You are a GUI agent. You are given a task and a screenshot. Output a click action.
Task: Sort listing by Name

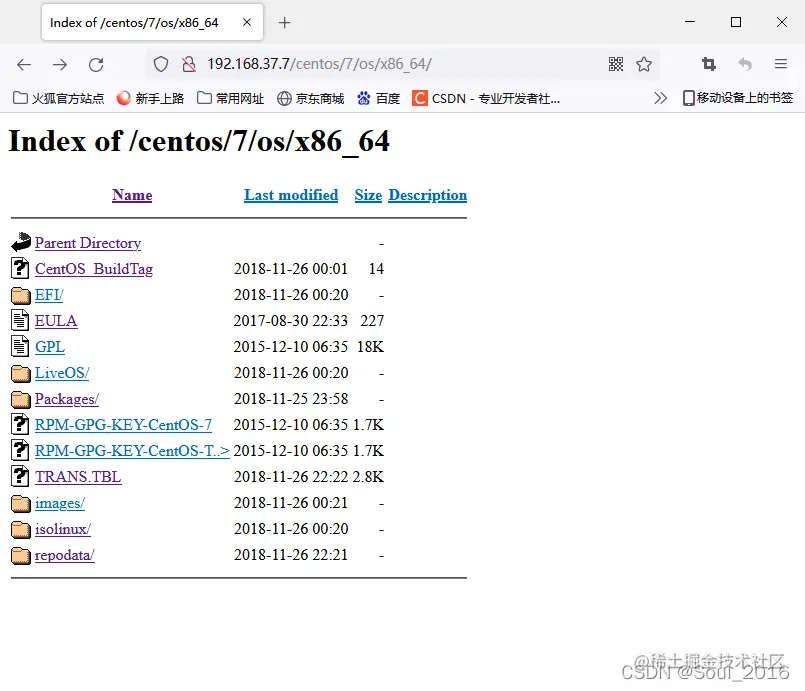(132, 195)
